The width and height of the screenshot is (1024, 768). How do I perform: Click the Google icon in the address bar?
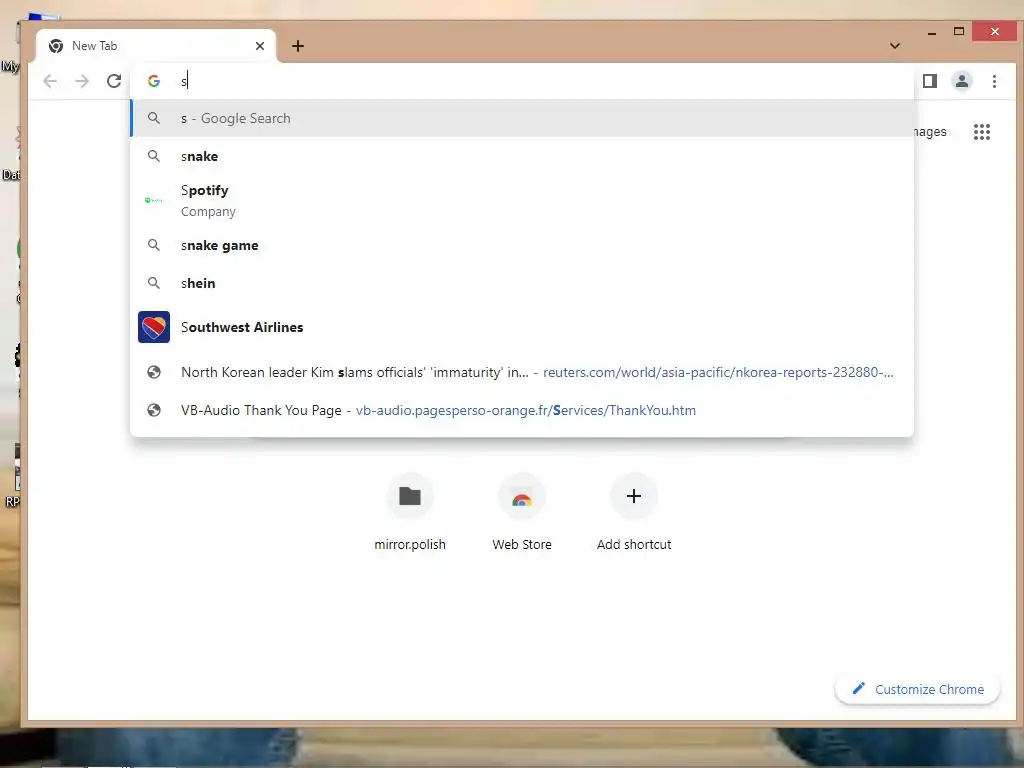tap(154, 81)
